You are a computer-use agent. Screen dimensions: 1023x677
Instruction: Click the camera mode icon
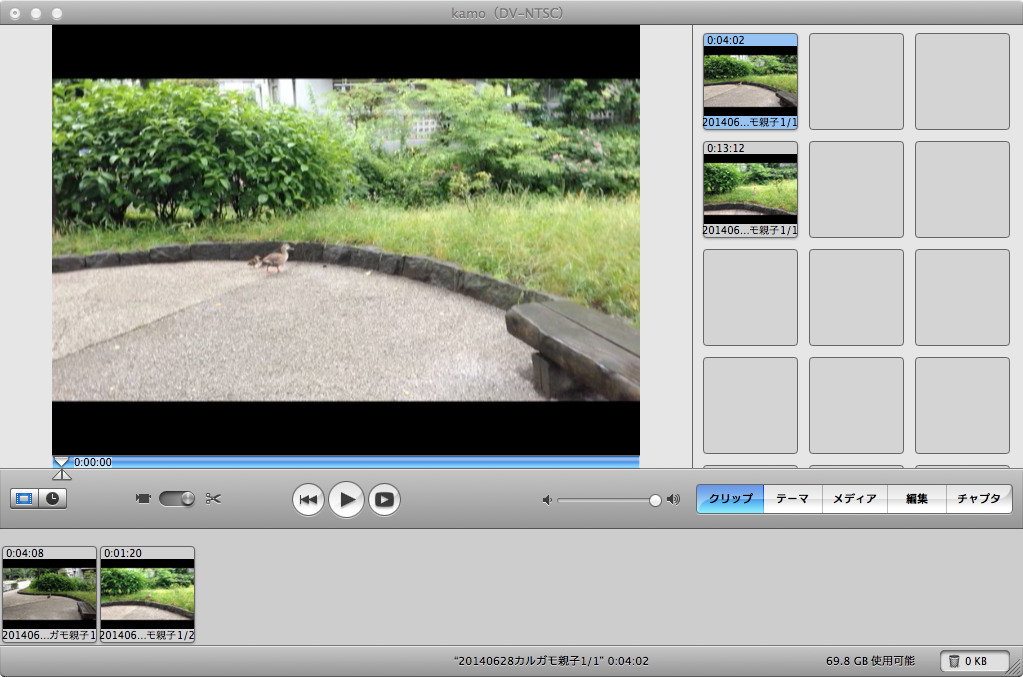pyautogui.click(x=143, y=498)
